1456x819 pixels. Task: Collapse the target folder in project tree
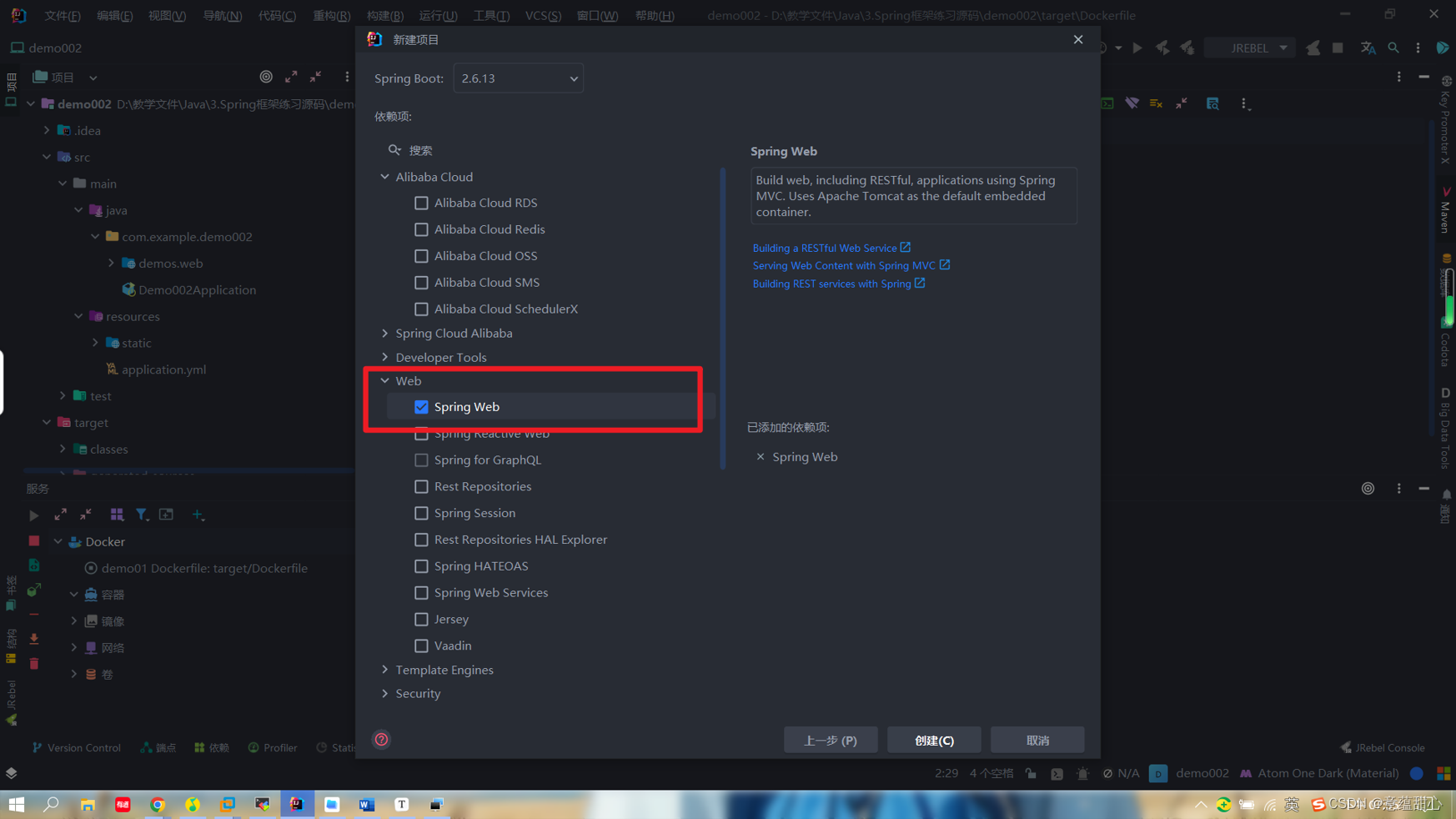coord(47,423)
